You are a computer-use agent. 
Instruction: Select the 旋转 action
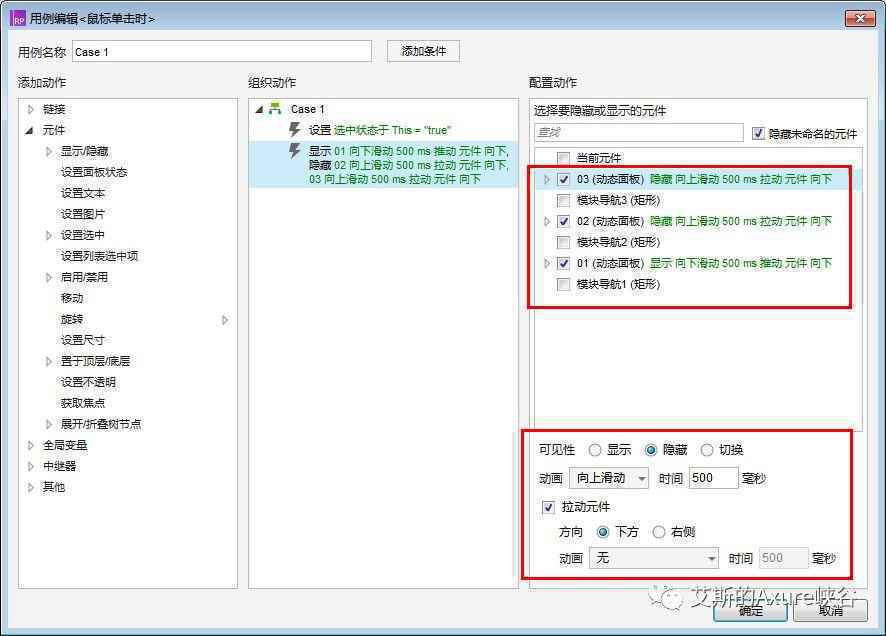click(x=72, y=319)
